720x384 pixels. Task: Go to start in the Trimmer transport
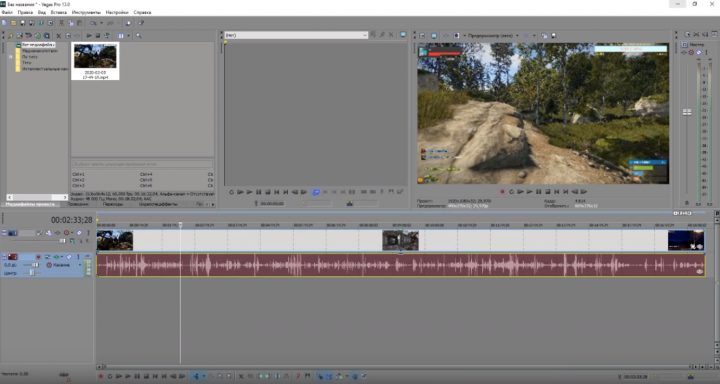point(277,192)
